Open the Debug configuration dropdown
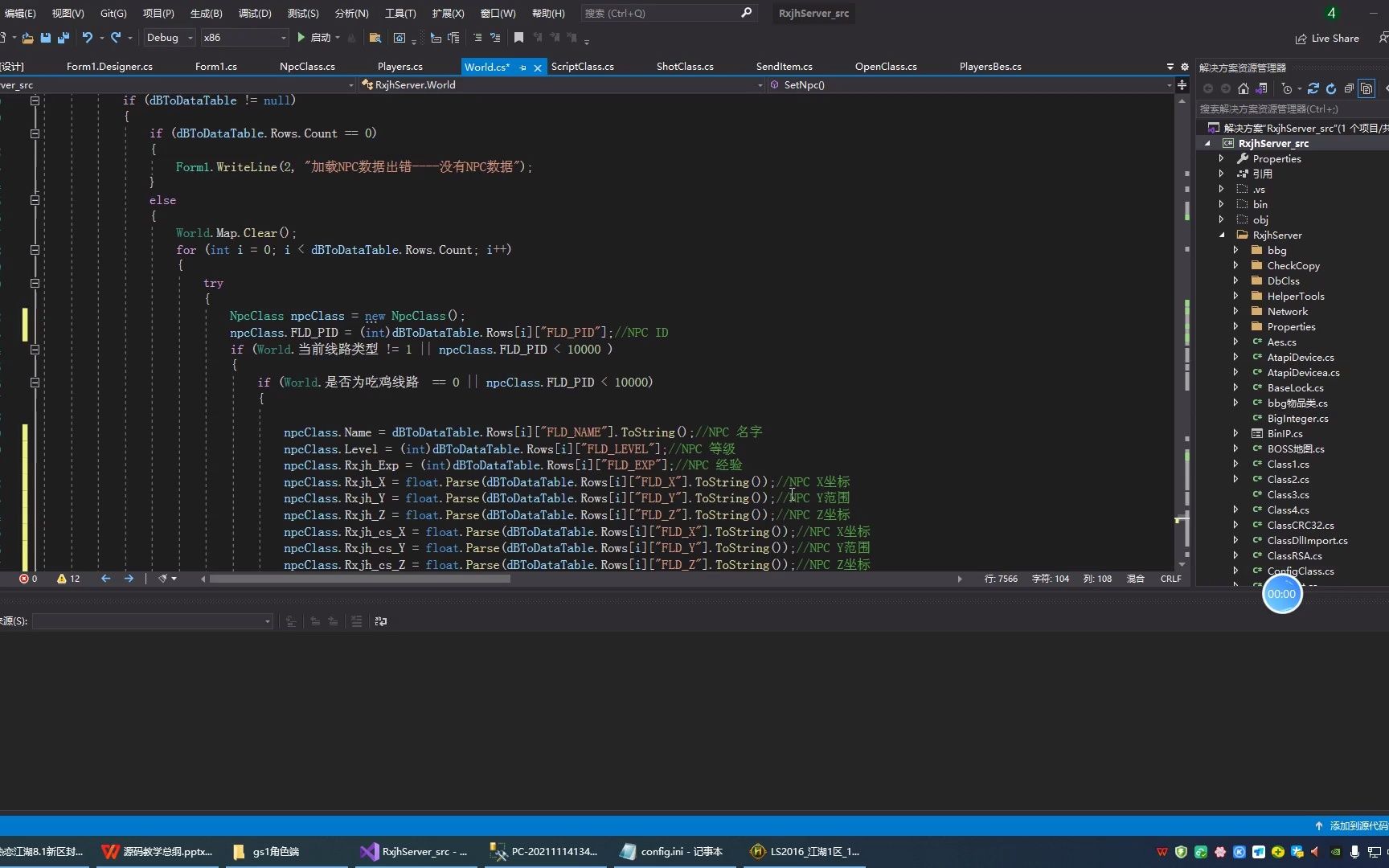The image size is (1389, 868). coord(170,38)
